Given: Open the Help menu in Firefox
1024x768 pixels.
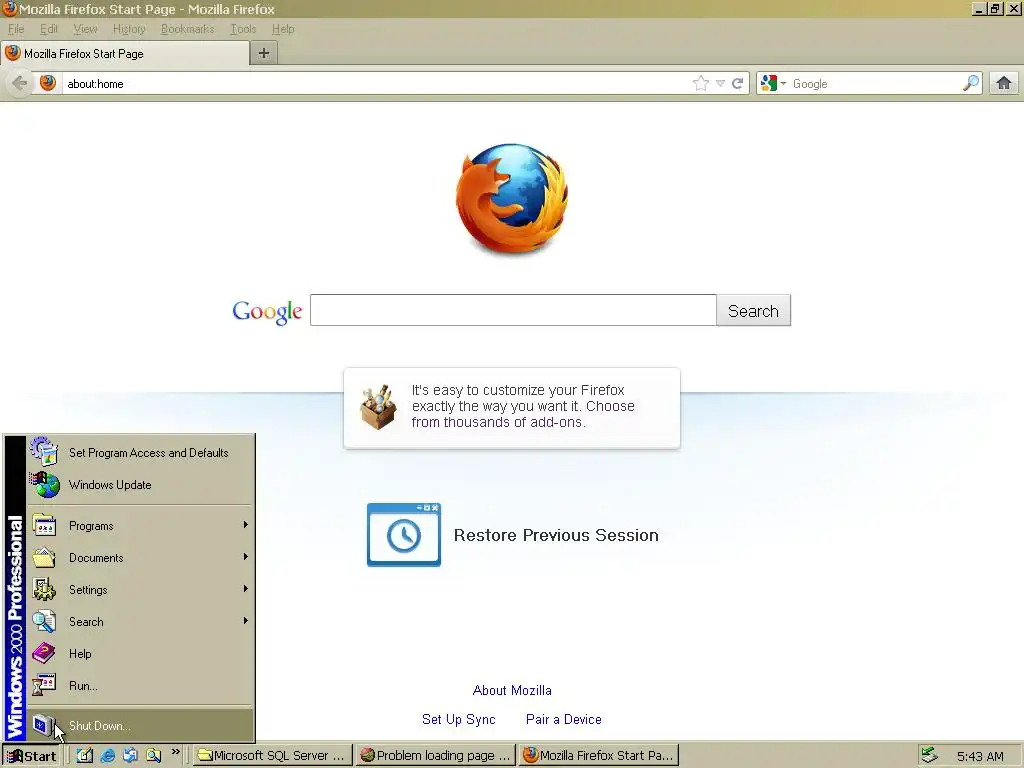Looking at the screenshot, I should (283, 29).
